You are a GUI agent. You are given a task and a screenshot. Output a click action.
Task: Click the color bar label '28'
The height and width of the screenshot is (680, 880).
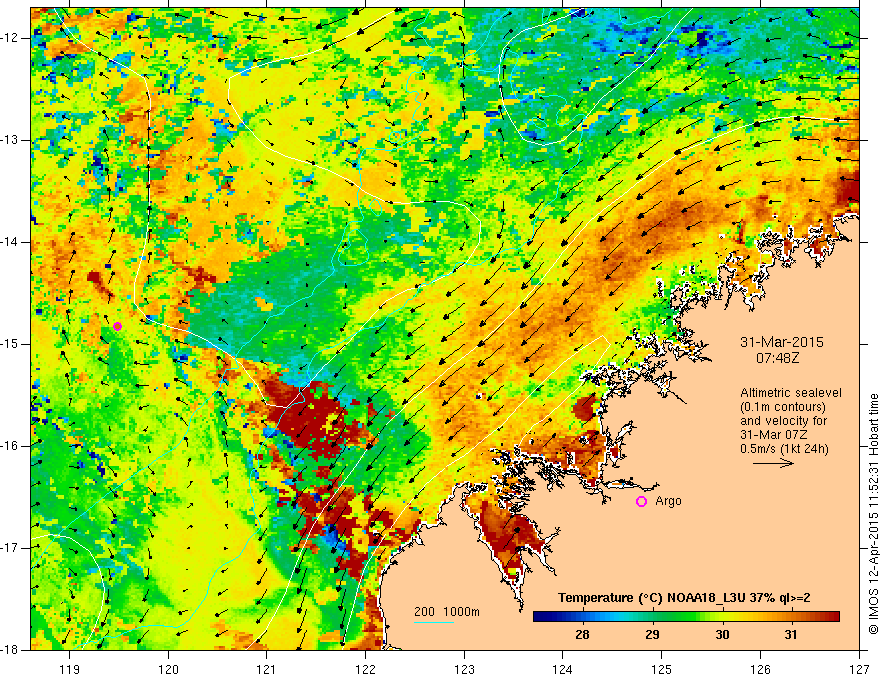[x=583, y=635]
